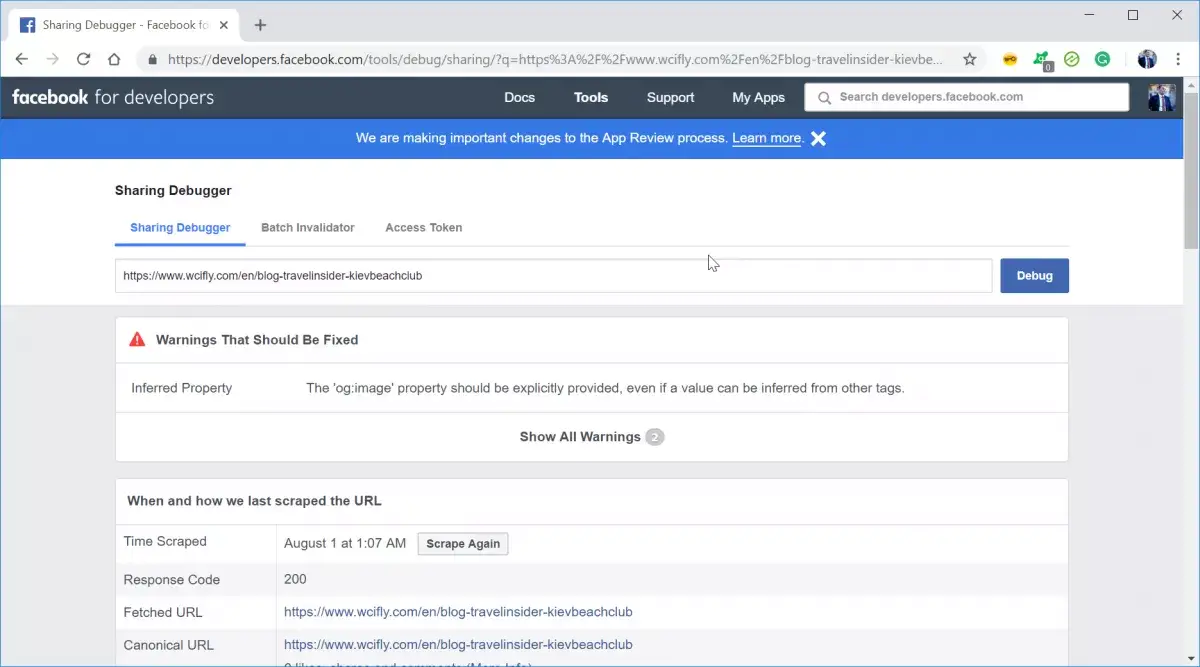
Task: Click round green extension icon
Action: (x=1072, y=59)
